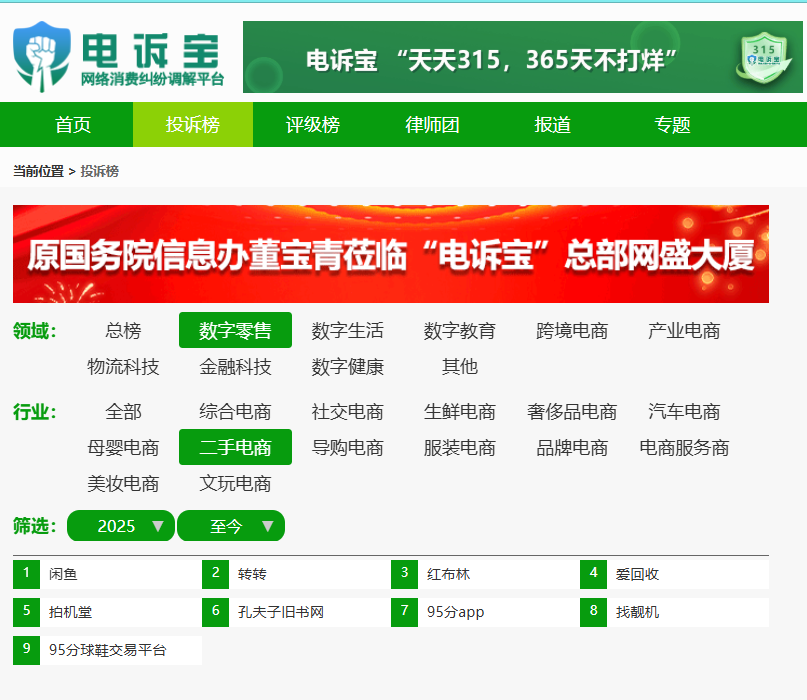Open the 投诉榜 navigation tab
The image size is (807, 700).
[x=193, y=125]
